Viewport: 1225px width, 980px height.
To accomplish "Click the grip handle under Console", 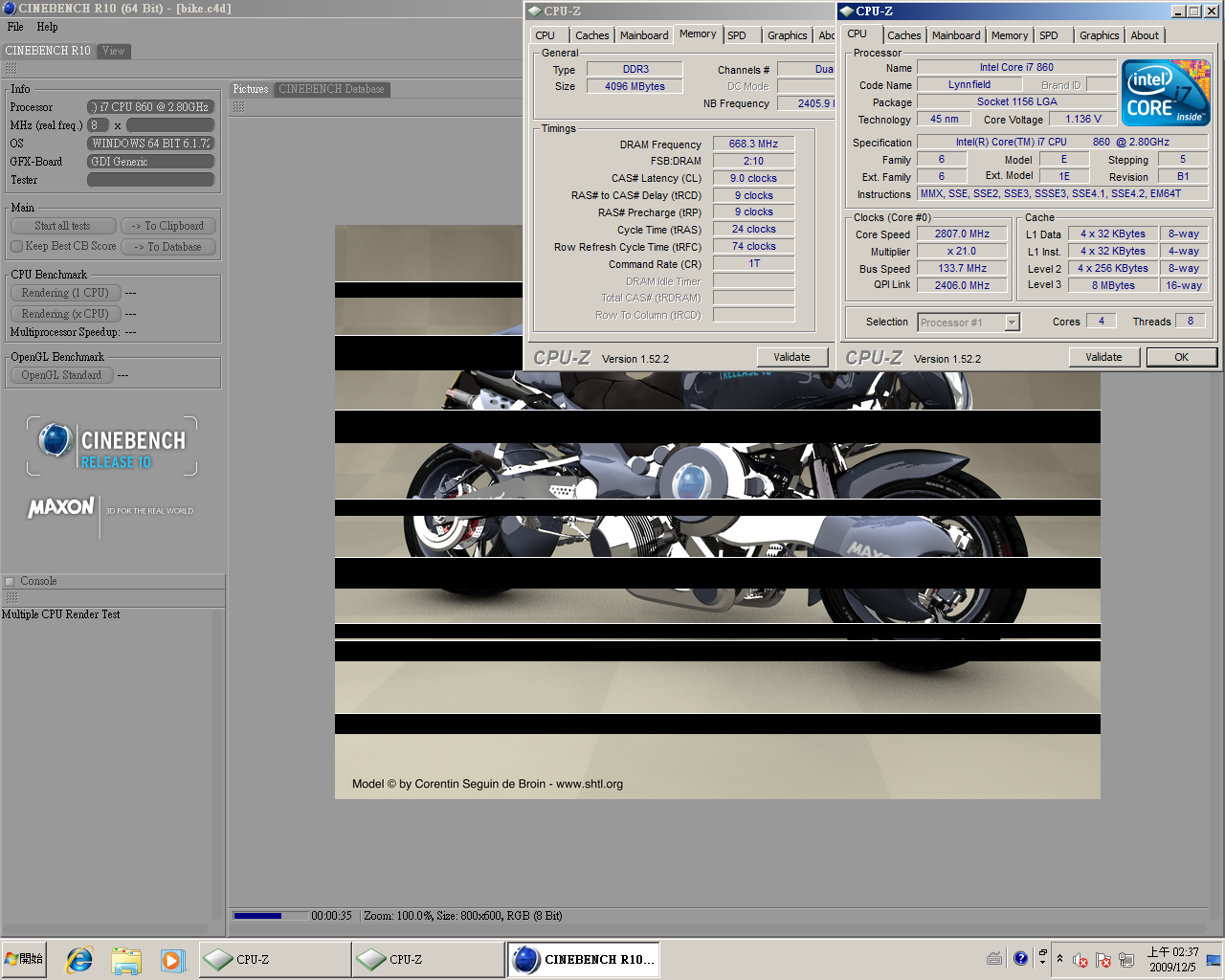I will [x=11, y=597].
